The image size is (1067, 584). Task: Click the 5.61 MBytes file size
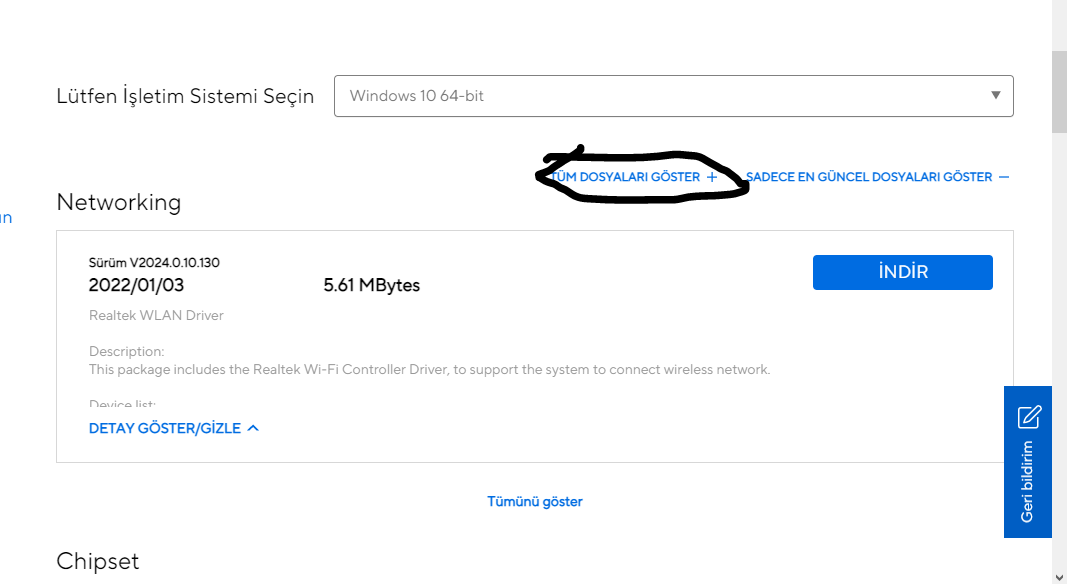[x=371, y=285]
